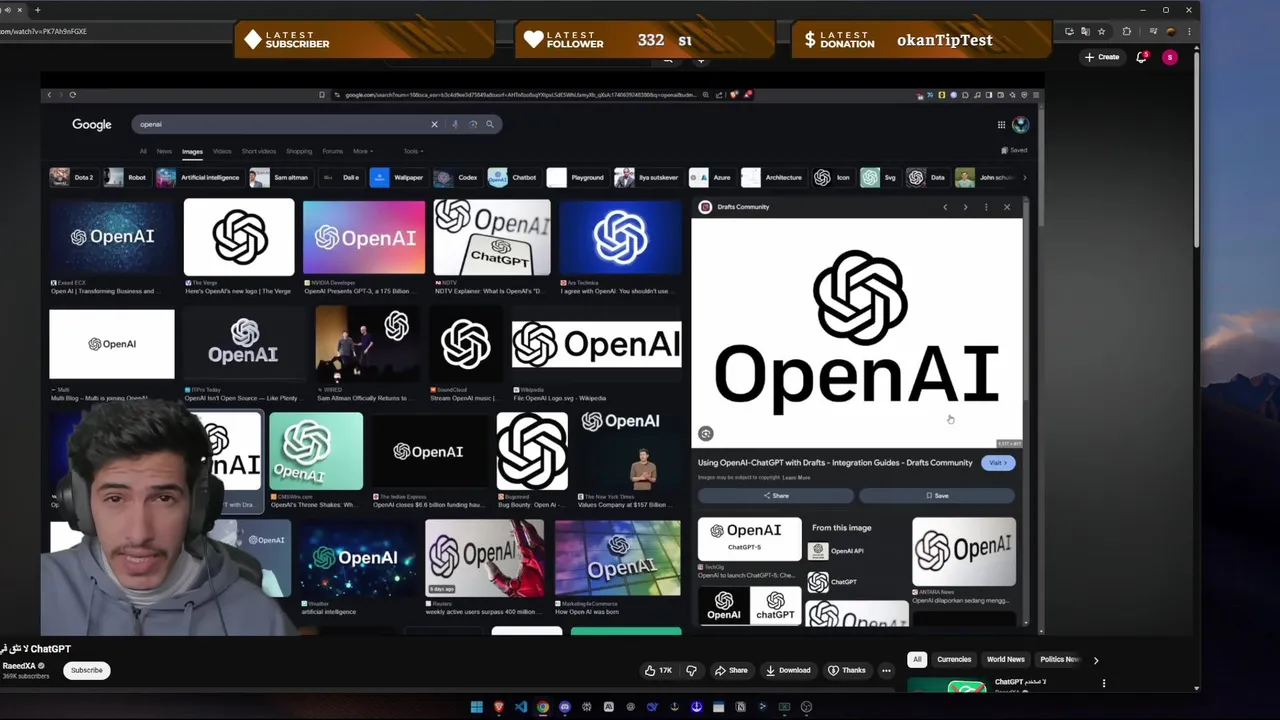Open the Learn More copyright link

coord(796,478)
